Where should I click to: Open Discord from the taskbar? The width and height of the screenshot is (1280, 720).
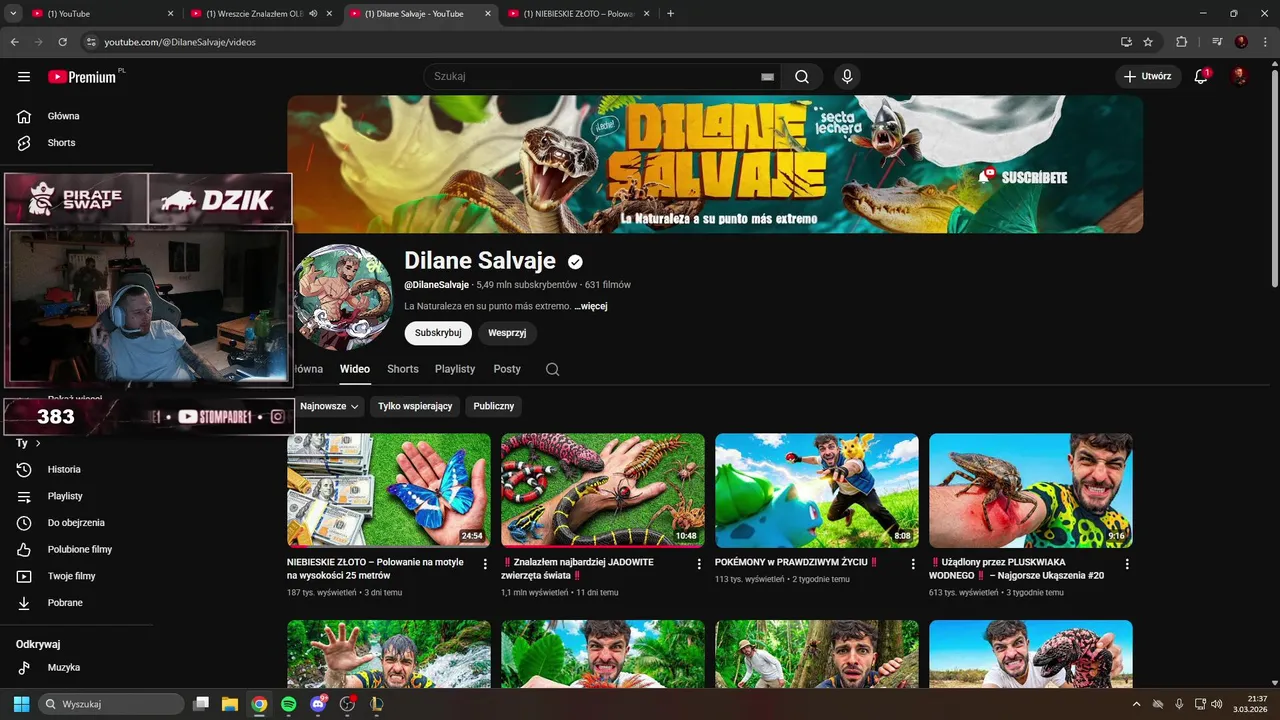tap(318, 704)
